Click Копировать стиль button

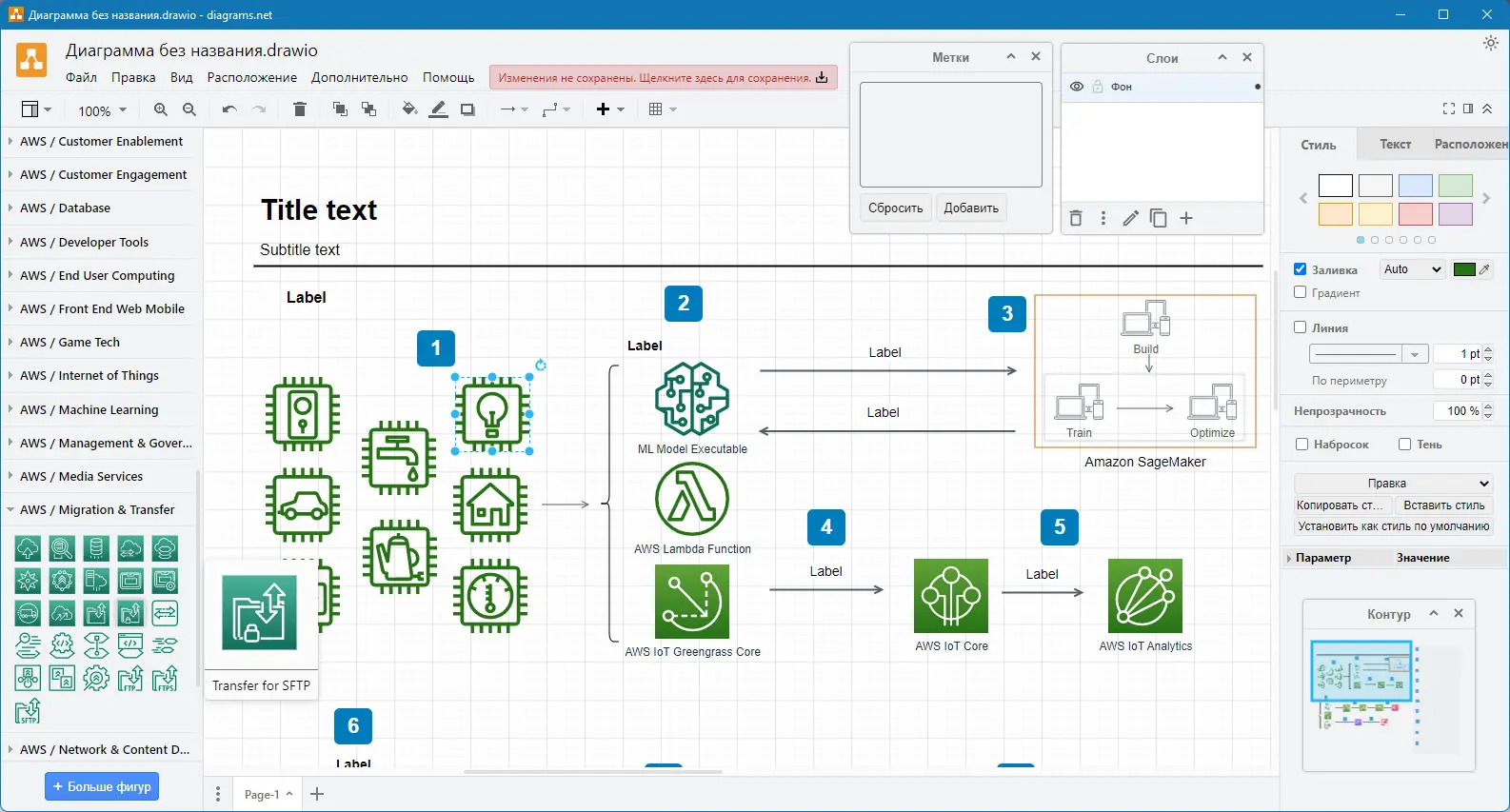click(1342, 505)
